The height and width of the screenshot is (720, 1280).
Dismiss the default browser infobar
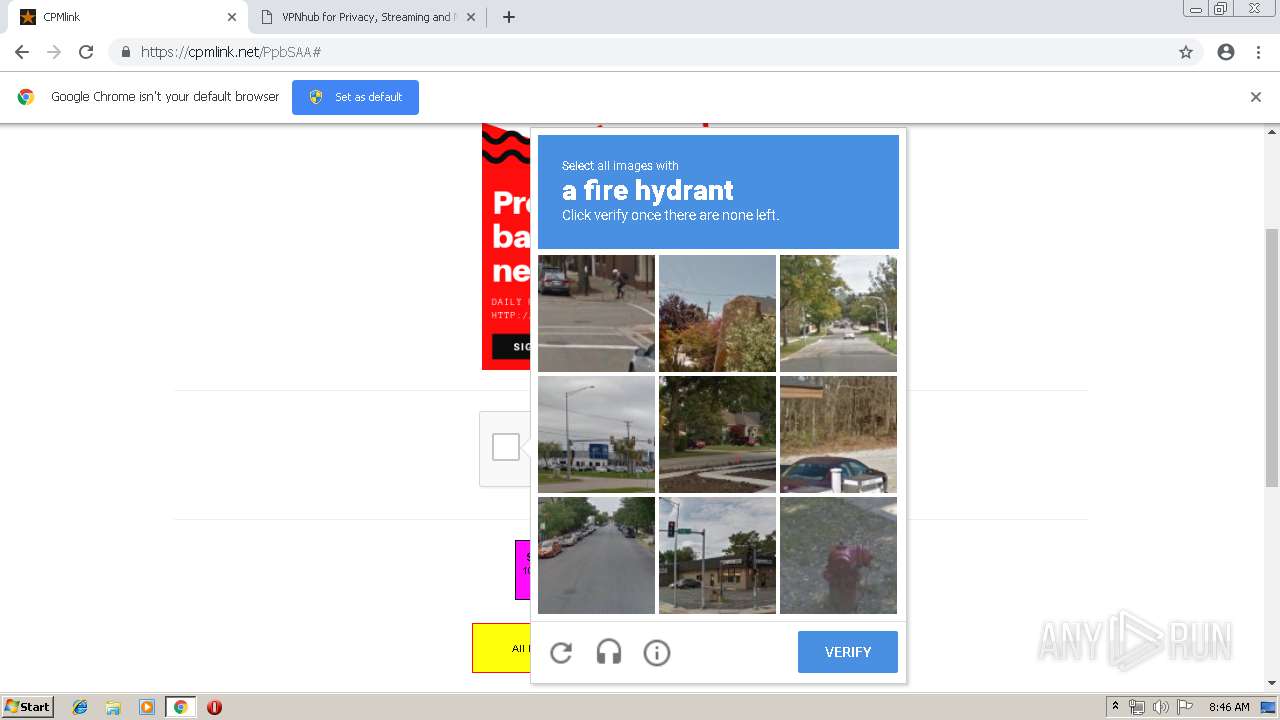point(1256,97)
